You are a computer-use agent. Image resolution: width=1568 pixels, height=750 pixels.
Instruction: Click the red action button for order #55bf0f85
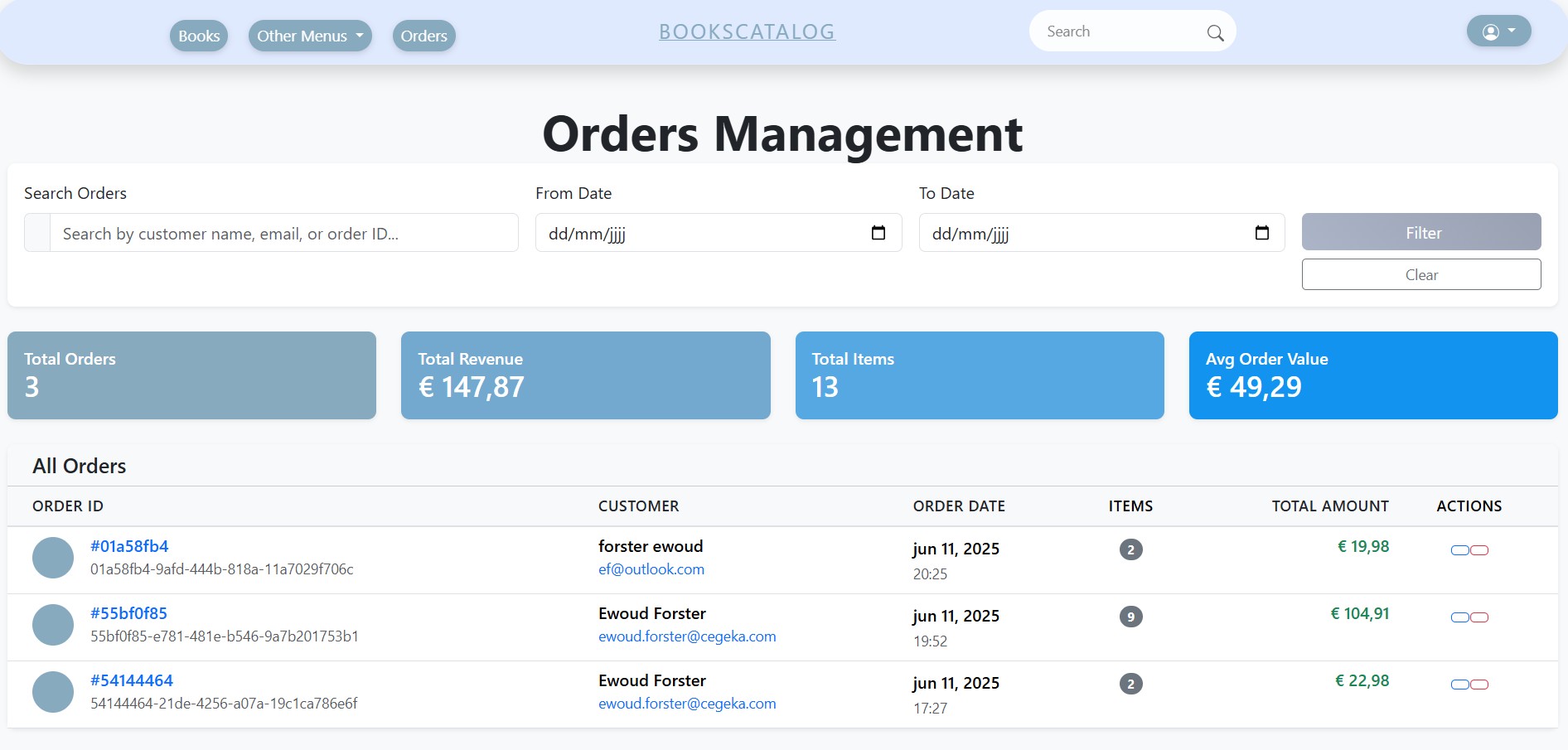point(1479,617)
